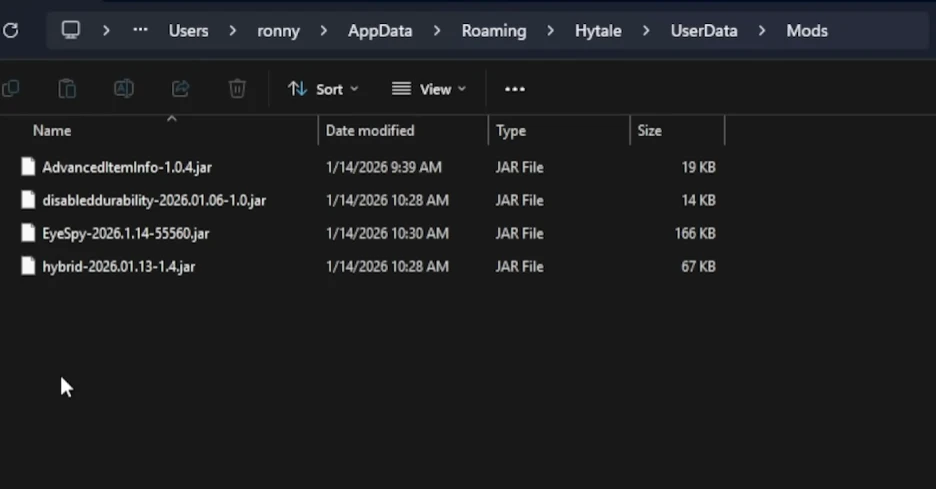Click the Paste clipboard icon
Screen dimensions: 936x489
click(x=67, y=89)
